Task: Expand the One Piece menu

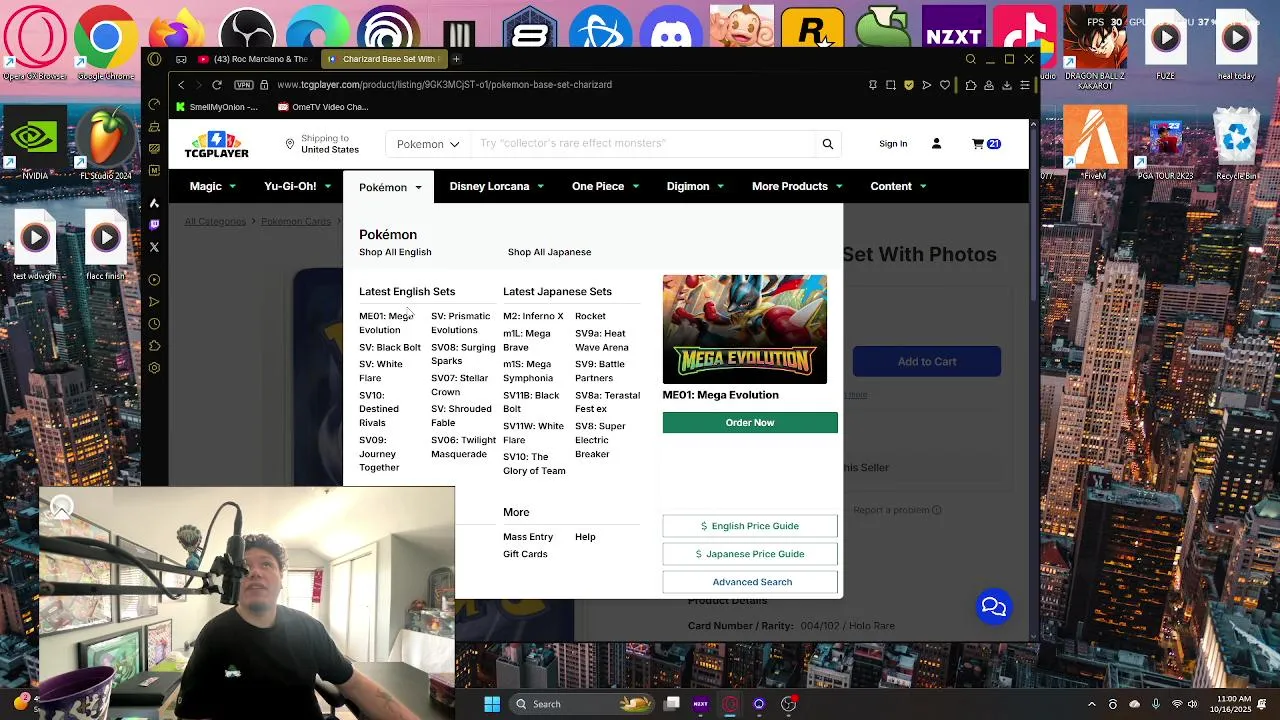Action: tap(605, 186)
